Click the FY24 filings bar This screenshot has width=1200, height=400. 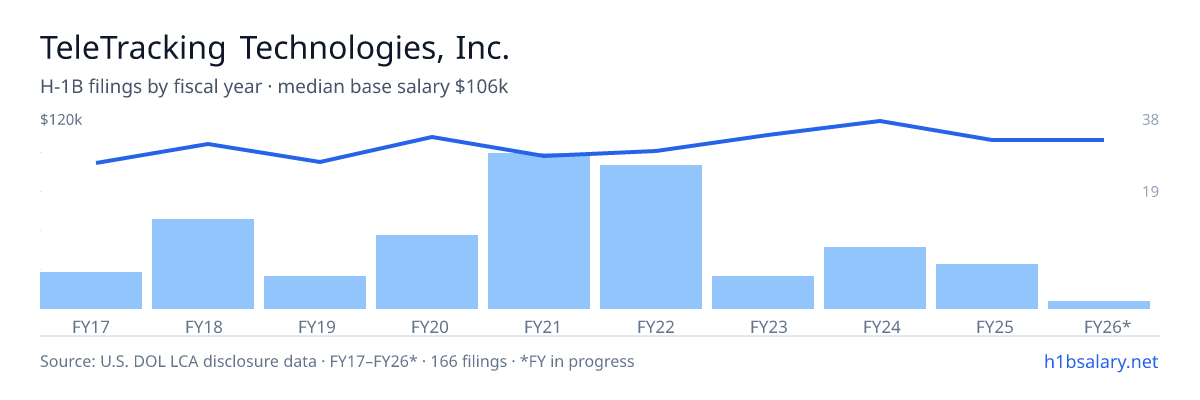875,278
